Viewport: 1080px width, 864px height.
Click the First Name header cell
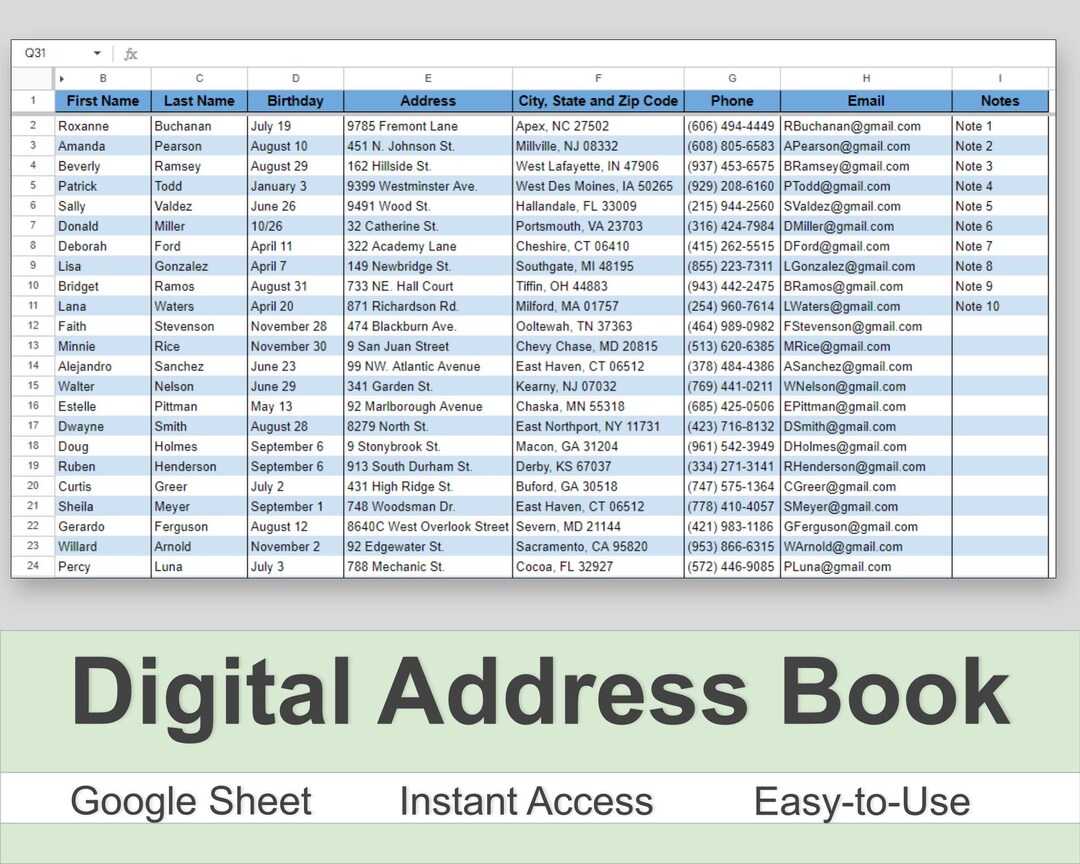(x=102, y=101)
